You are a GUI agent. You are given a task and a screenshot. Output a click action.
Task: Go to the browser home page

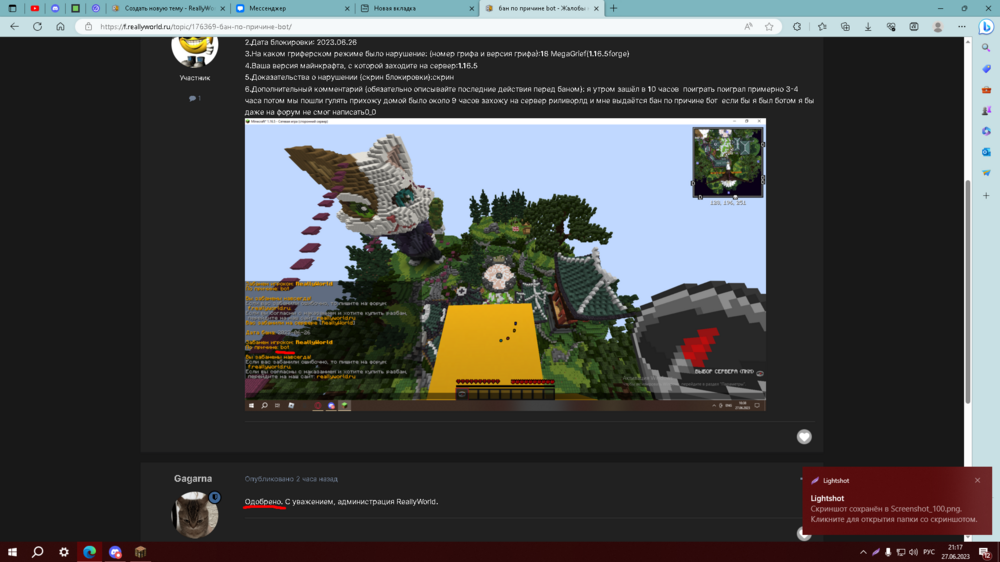[x=61, y=27]
